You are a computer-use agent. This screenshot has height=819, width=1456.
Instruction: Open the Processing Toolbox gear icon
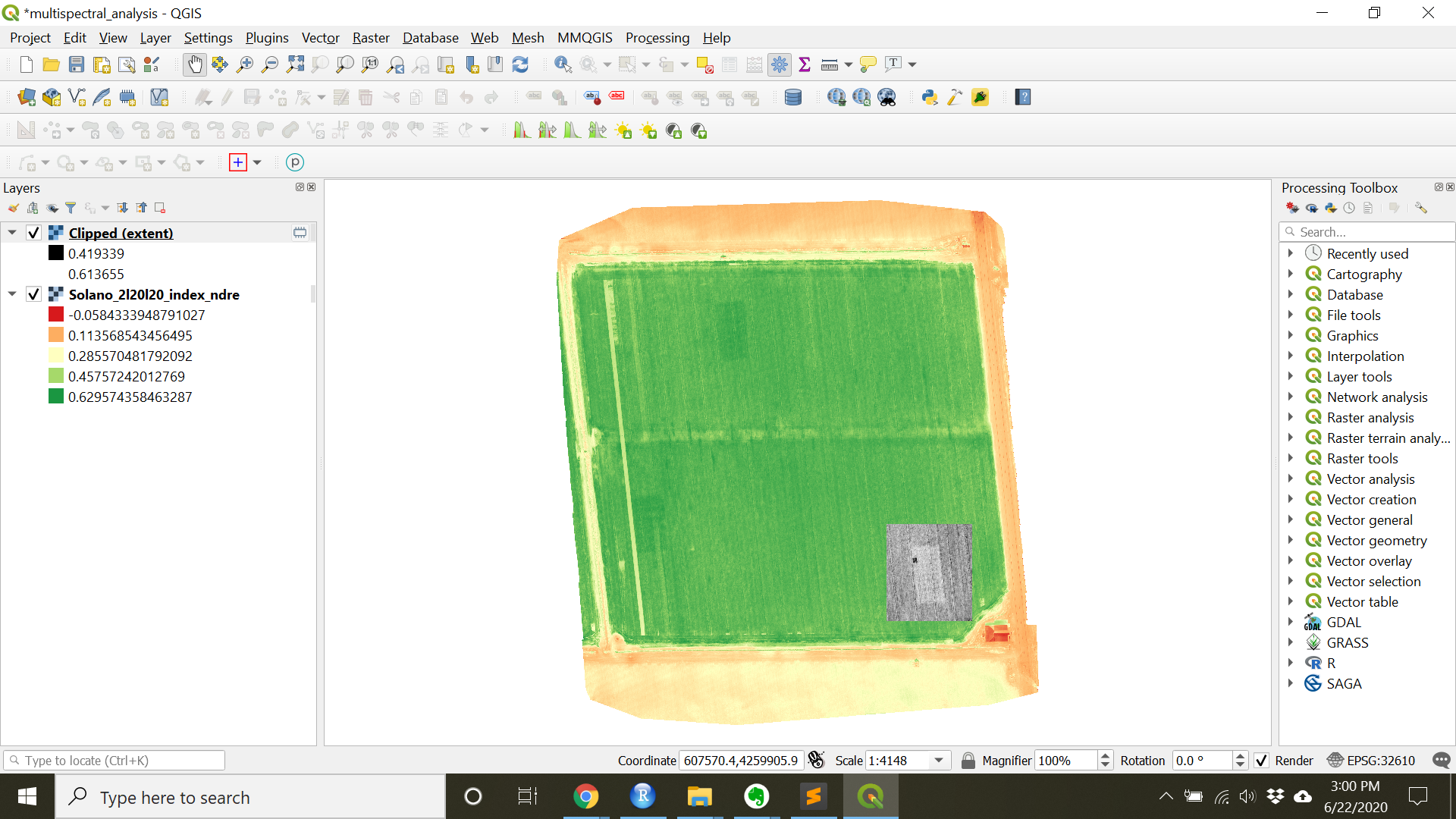click(780, 65)
